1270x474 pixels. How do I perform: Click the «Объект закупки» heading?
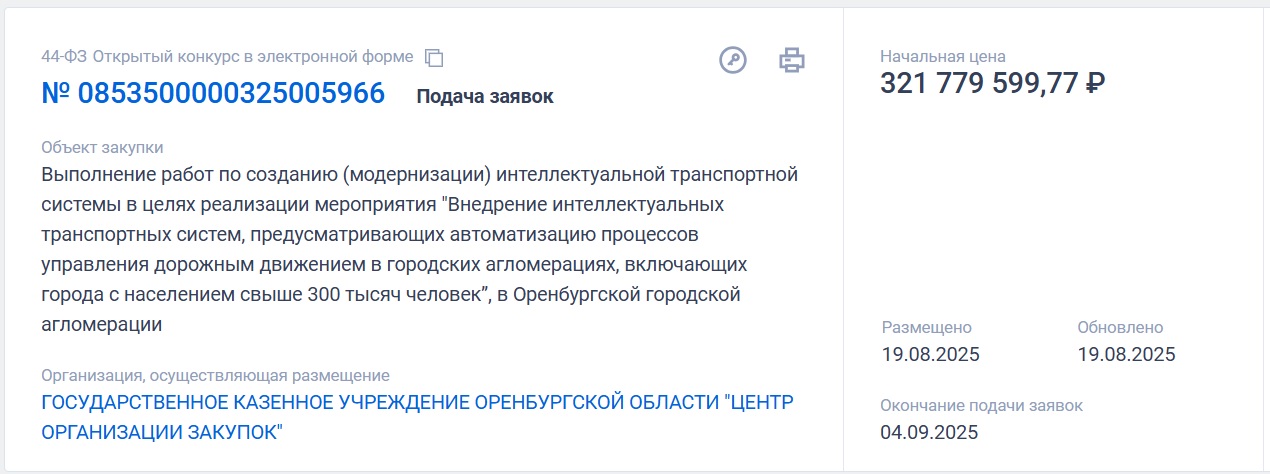coord(102,148)
